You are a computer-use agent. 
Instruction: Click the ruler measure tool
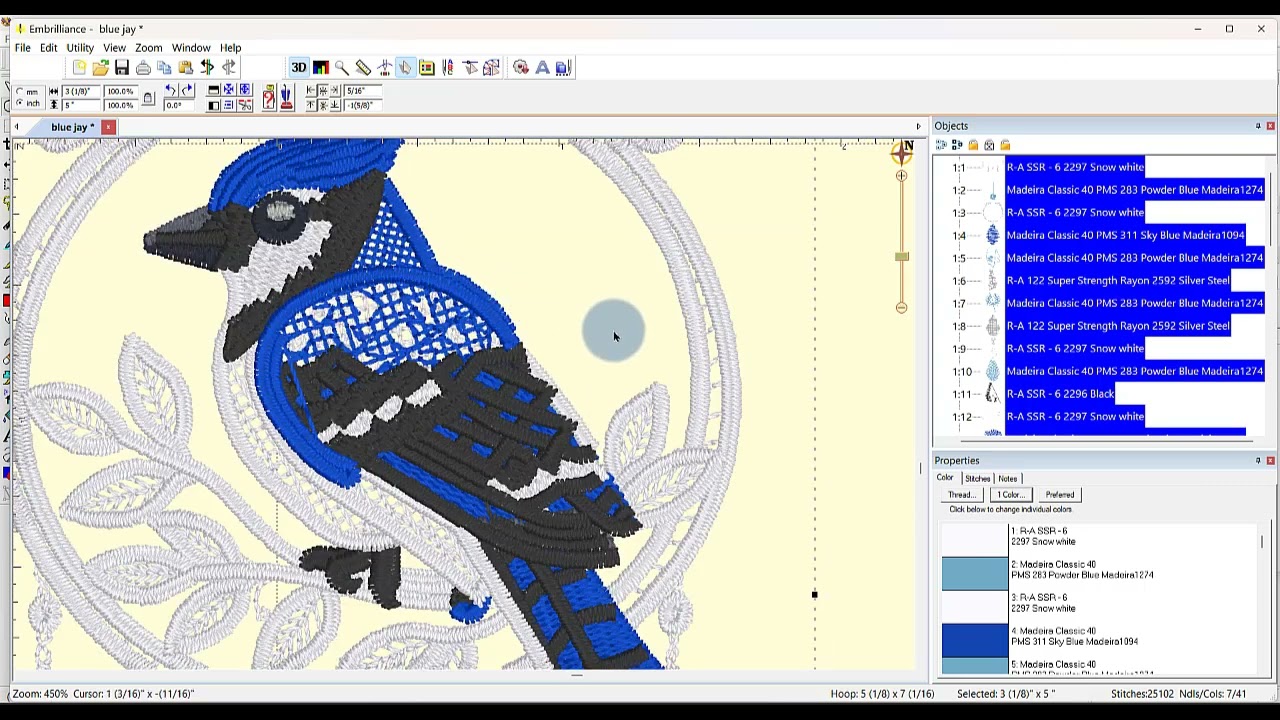tap(363, 67)
